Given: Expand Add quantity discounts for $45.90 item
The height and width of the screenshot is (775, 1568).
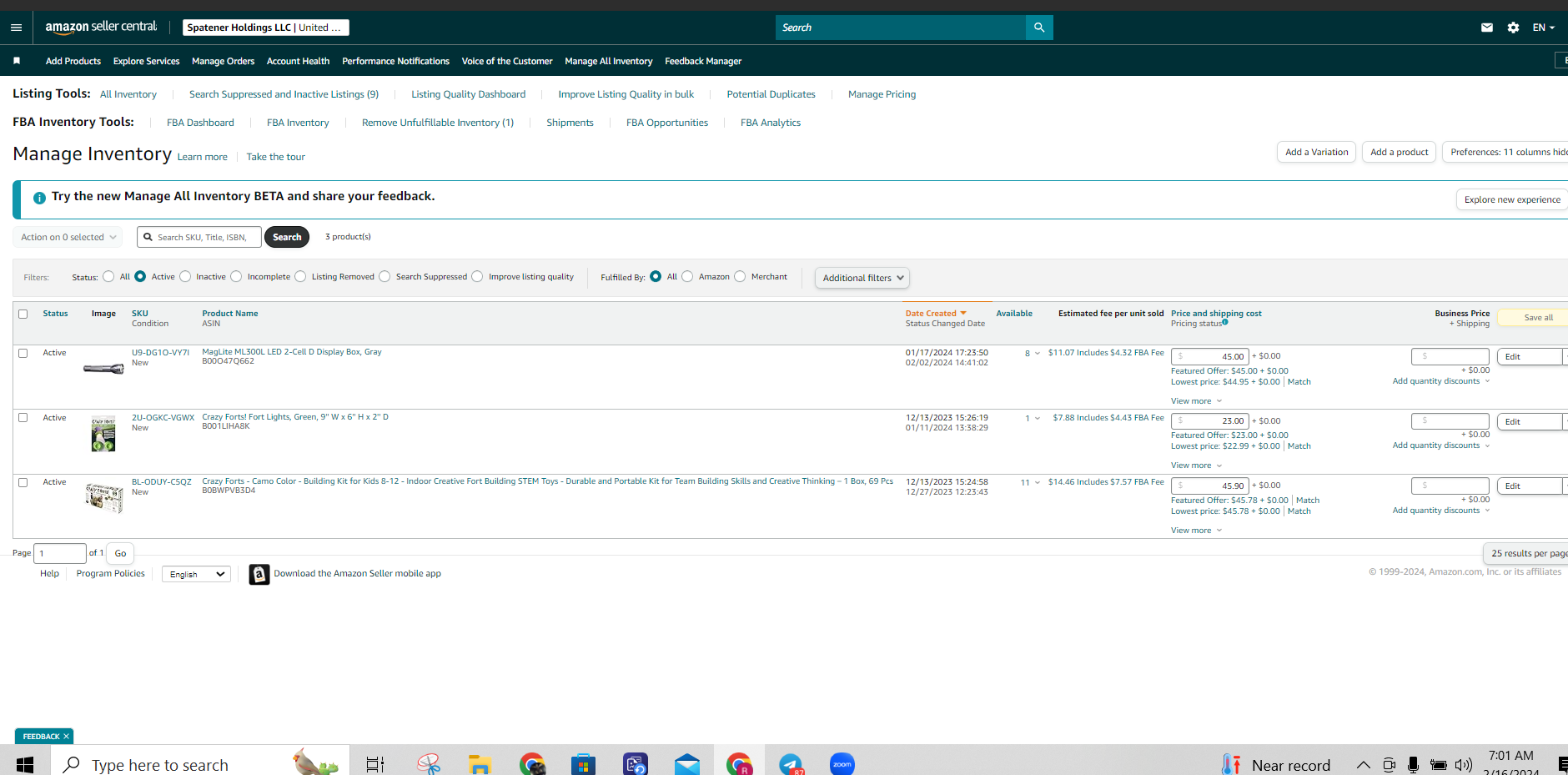Looking at the screenshot, I should pyautogui.click(x=1440, y=511).
